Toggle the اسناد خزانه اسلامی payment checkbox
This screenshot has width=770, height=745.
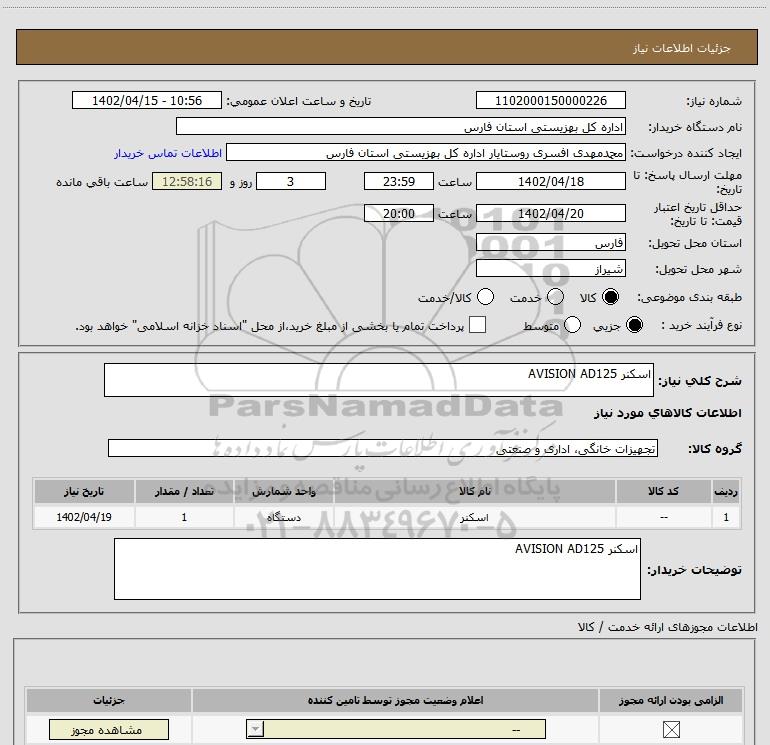tap(477, 325)
